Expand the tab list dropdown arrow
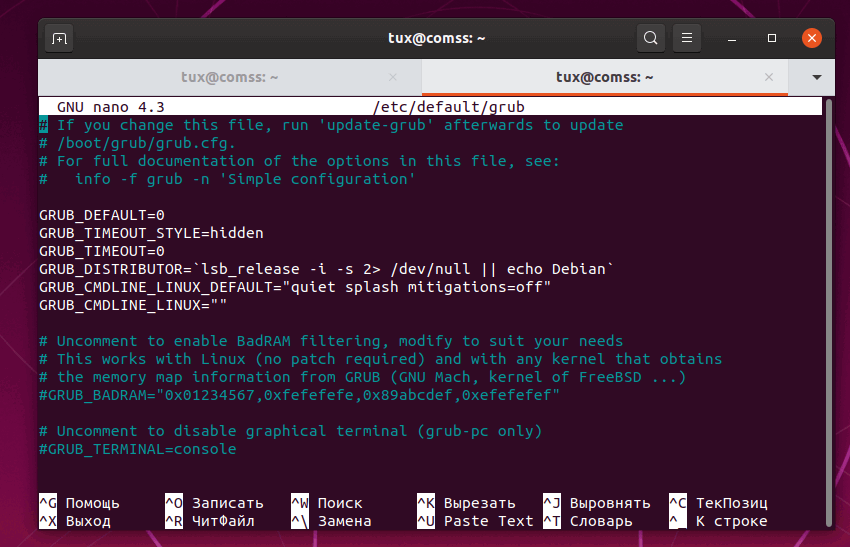 [x=817, y=77]
